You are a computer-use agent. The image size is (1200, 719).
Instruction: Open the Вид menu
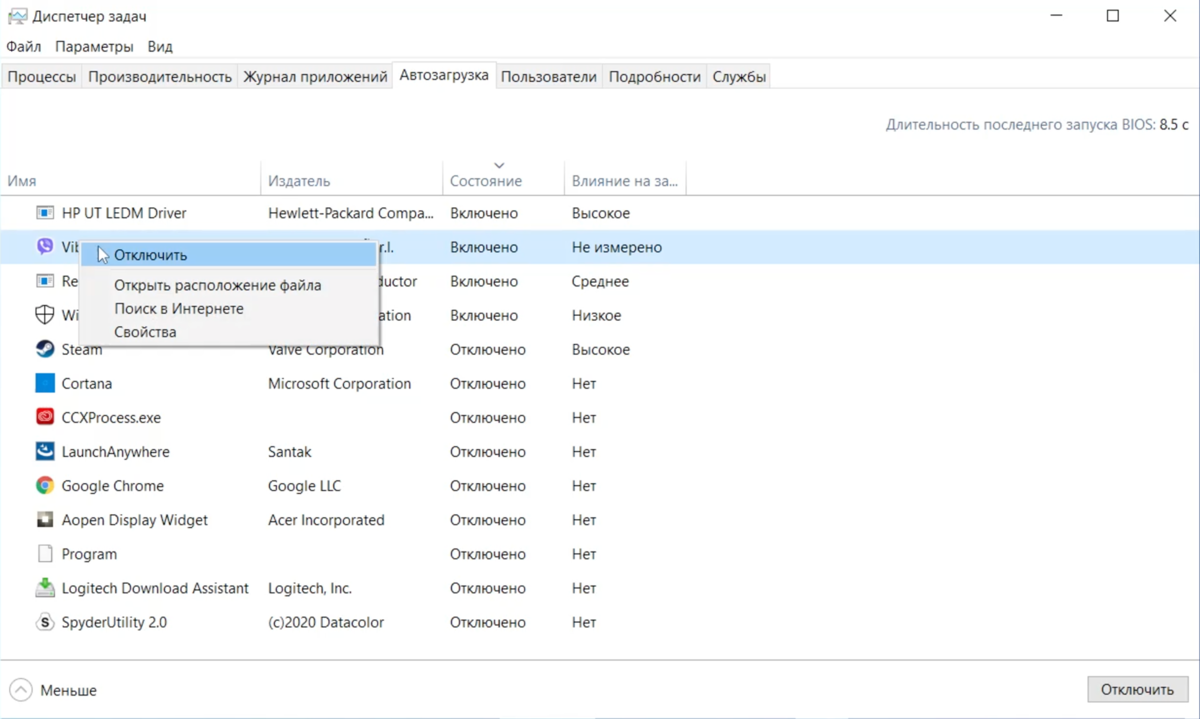[160, 46]
